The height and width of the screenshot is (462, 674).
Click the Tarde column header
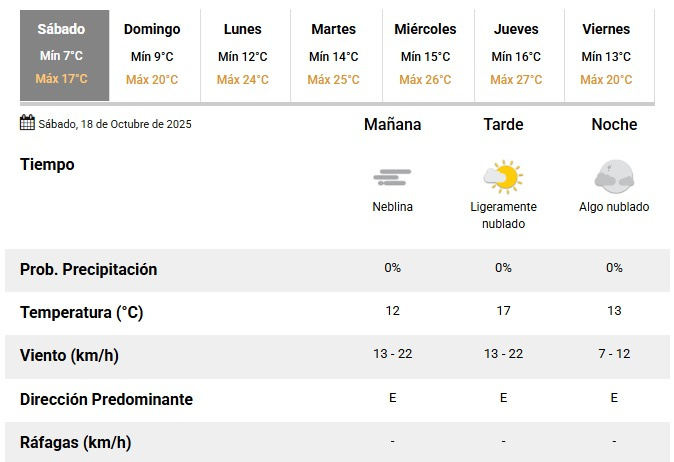coord(503,125)
